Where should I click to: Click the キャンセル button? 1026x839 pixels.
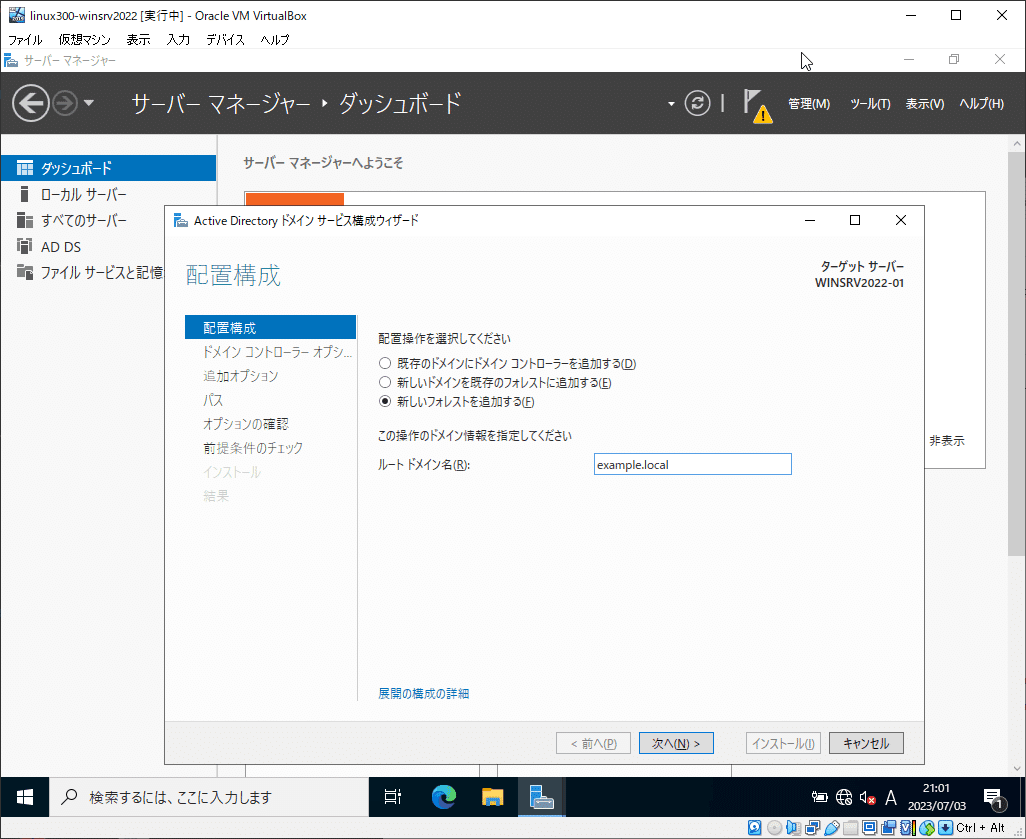click(x=866, y=743)
